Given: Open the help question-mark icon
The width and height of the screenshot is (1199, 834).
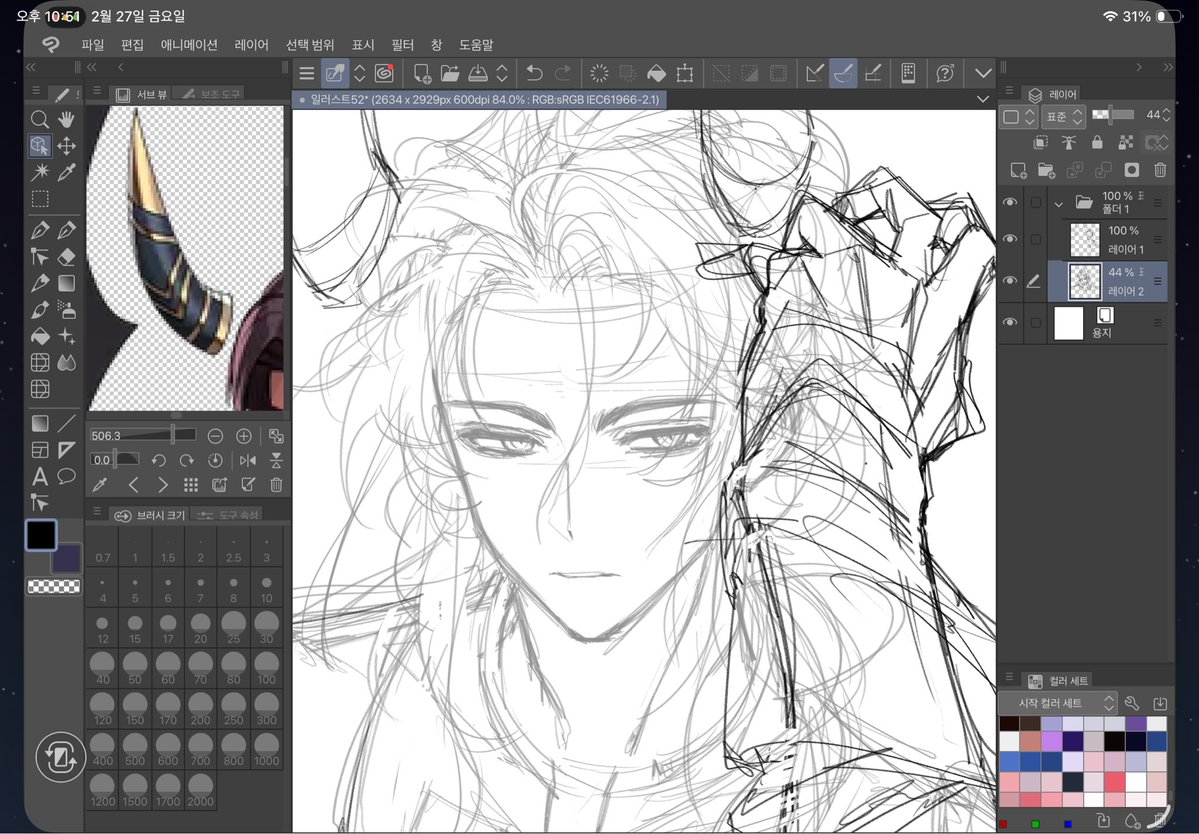Looking at the screenshot, I should 945,73.
